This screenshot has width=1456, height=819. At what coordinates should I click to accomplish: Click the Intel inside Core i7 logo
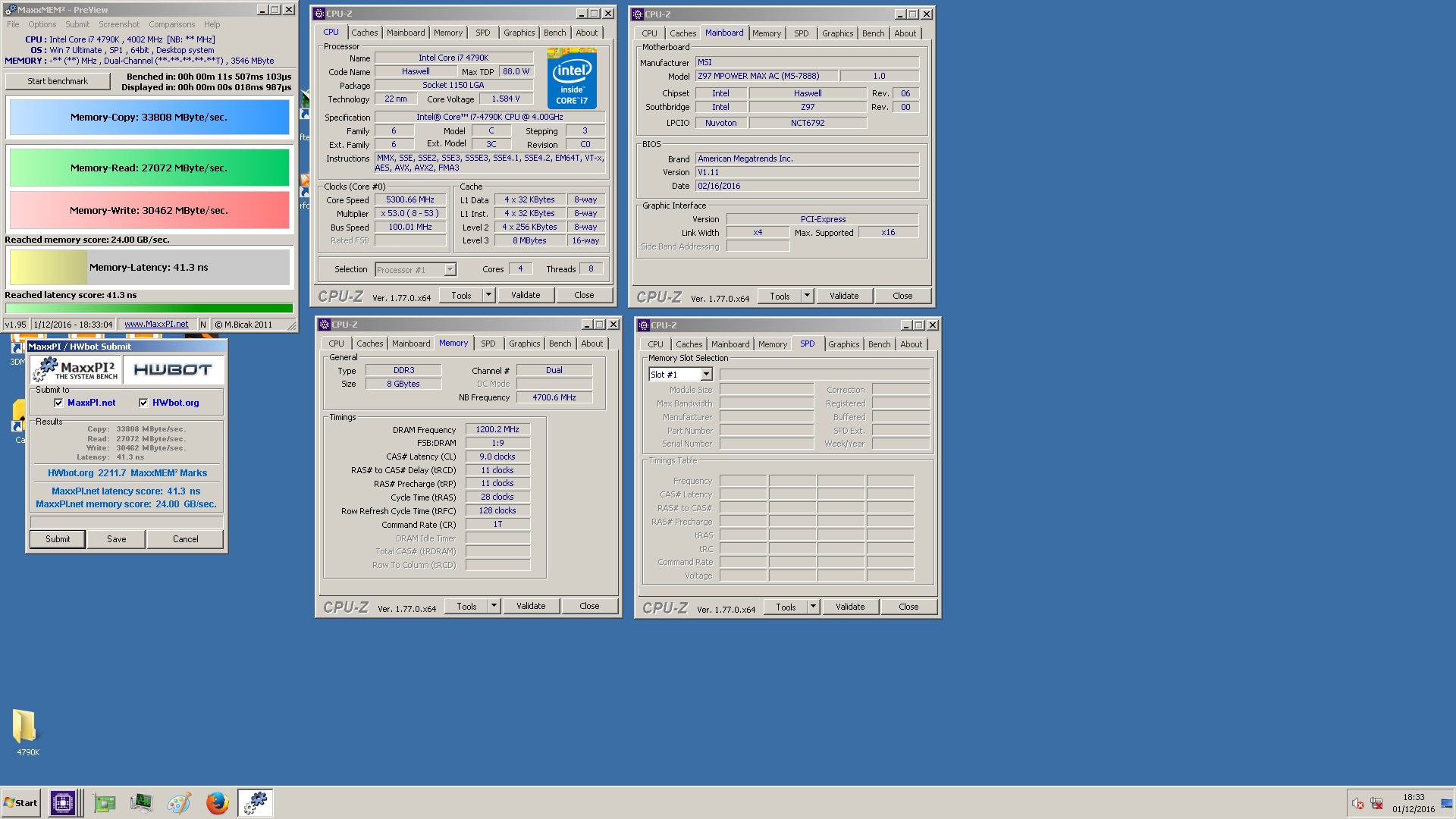(572, 78)
